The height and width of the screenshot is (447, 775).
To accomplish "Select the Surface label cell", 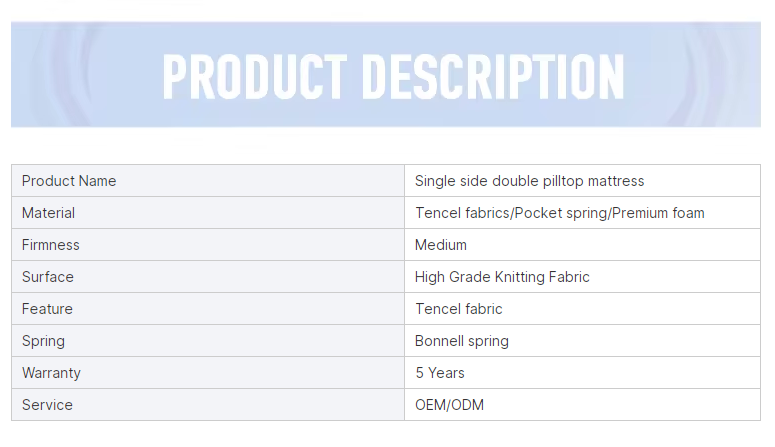I will pos(208,277).
